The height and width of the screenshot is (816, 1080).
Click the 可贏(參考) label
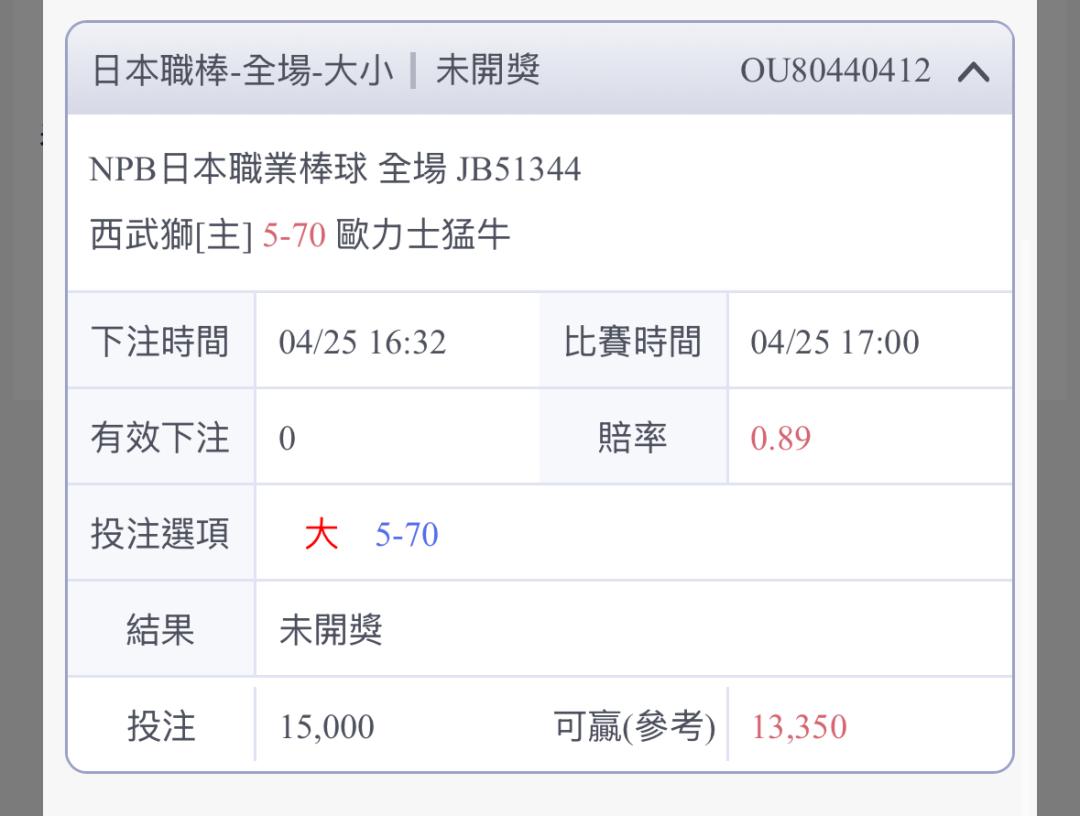tap(634, 727)
